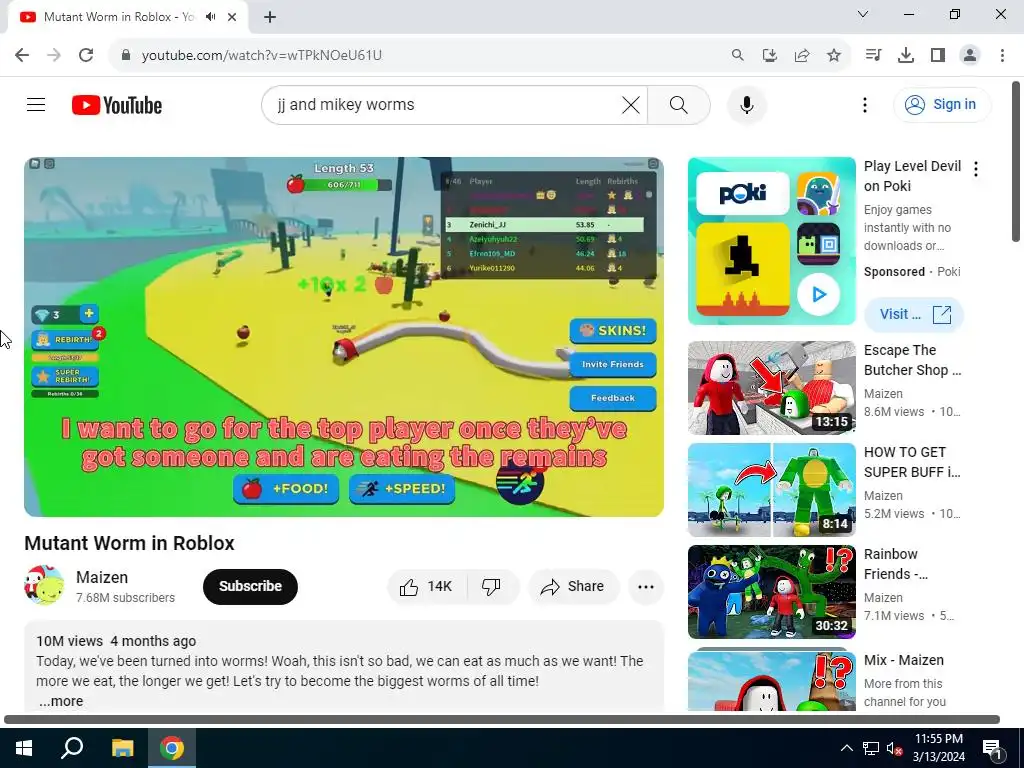The height and width of the screenshot is (768, 1024).
Task: Click Visit button on Poki ad
Action: point(914,314)
